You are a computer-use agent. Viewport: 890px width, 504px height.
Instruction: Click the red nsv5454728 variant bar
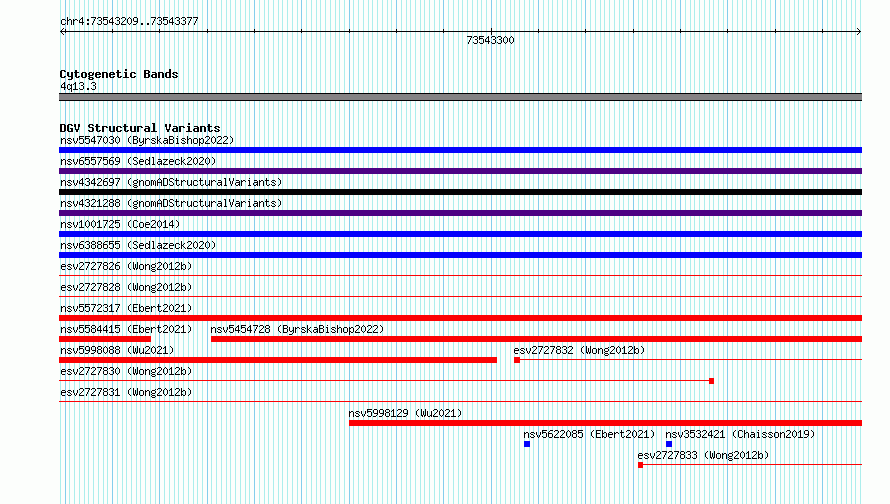pyautogui.click(x=536, y=339)
